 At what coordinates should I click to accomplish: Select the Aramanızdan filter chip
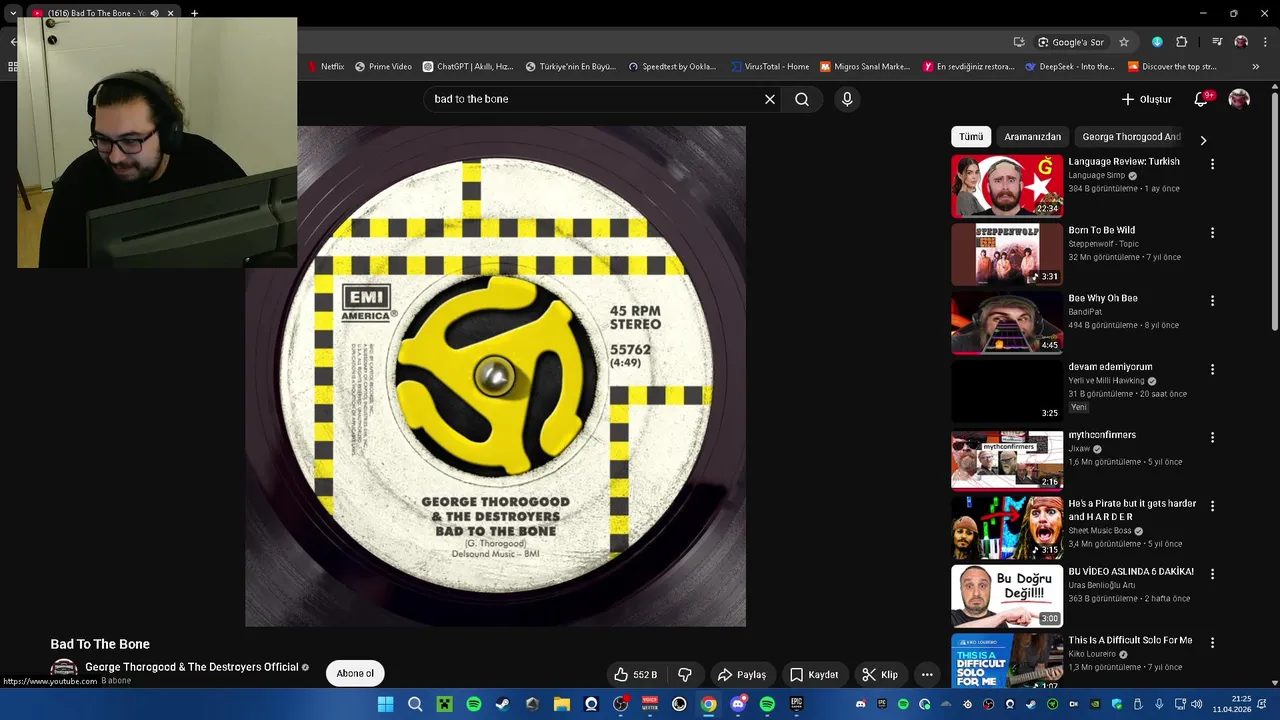(1033, 137)
